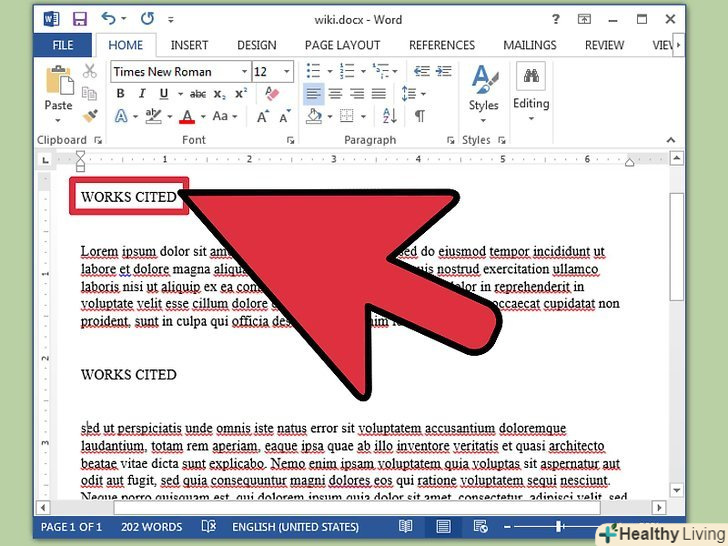The width and height of the screenshot is (728, 546).
Task: Click the Save icon in quick access toolbar
Action: (x=79, y=19)
